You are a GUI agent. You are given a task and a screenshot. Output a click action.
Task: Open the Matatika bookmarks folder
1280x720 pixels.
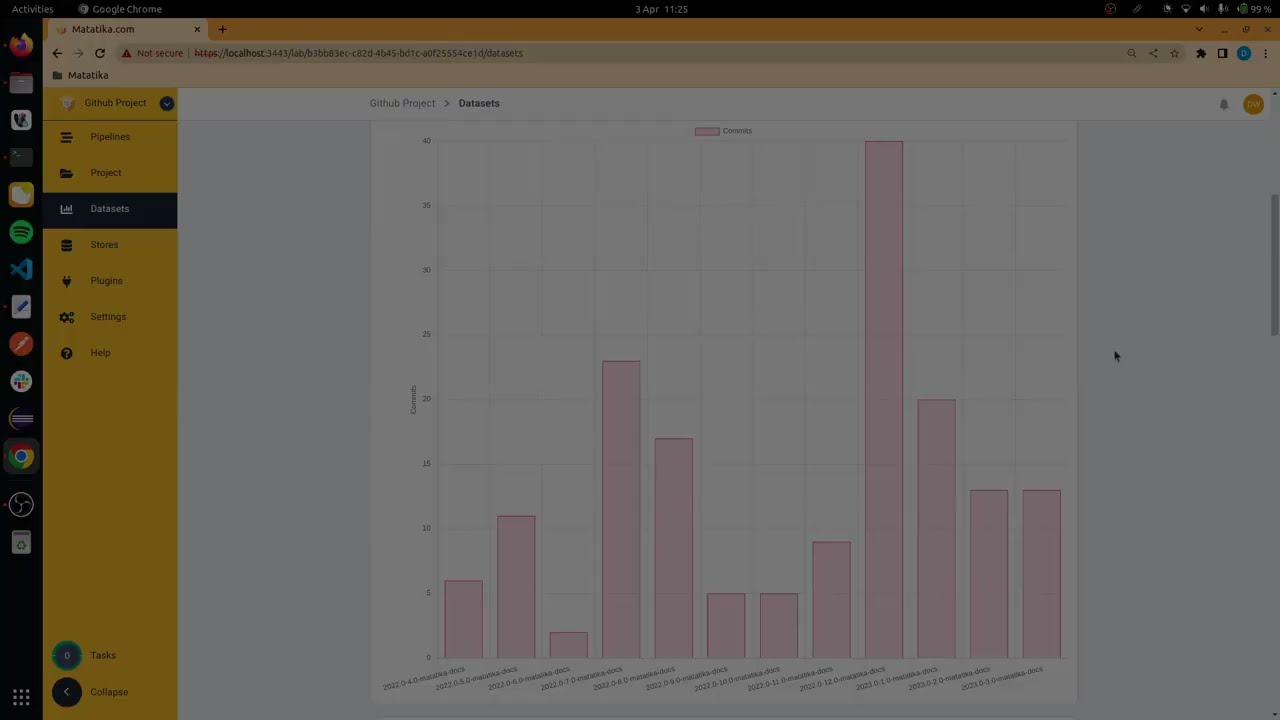(80, 75)
